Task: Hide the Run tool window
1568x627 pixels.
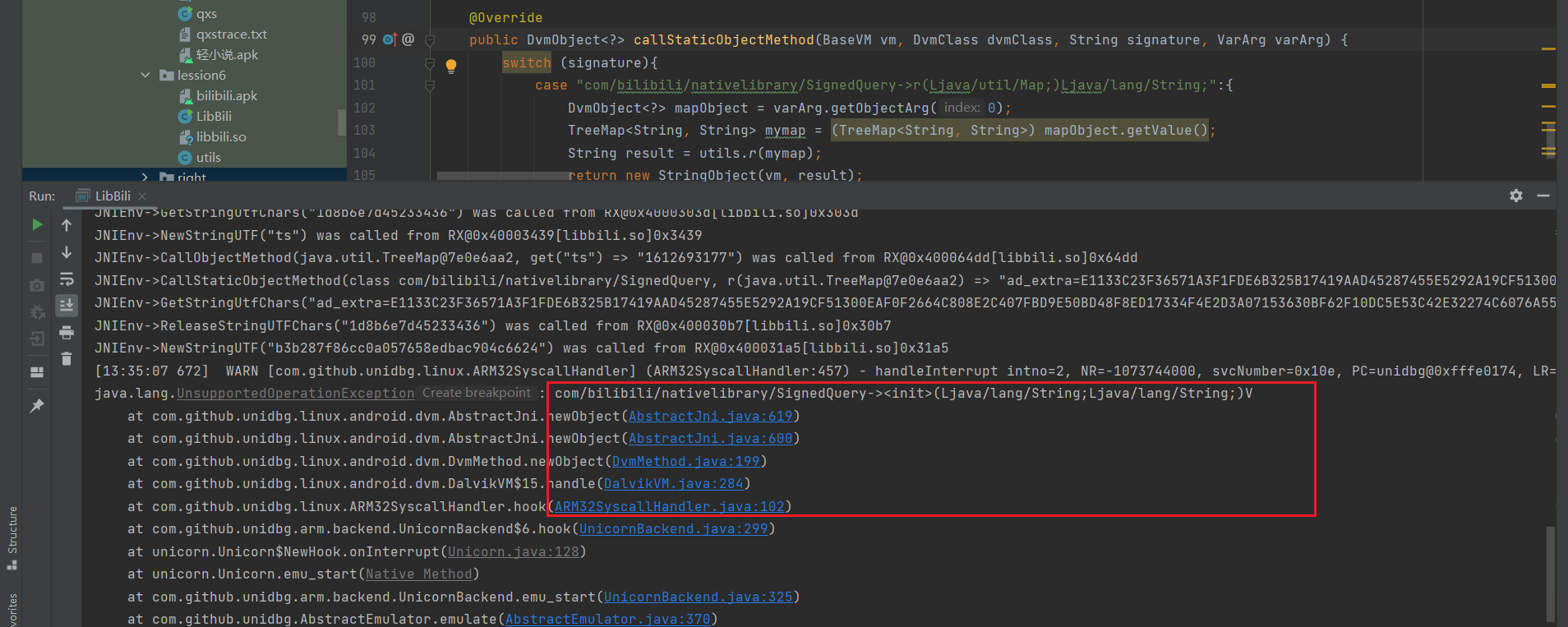Action: pos(1543,196)
